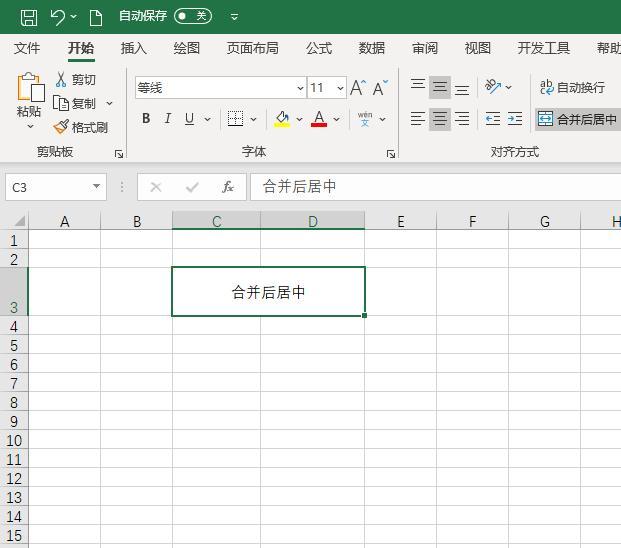This screenshot has height=548, width=621.
Task: Click the Format Painter brush icon
Action: click(61, 127)
